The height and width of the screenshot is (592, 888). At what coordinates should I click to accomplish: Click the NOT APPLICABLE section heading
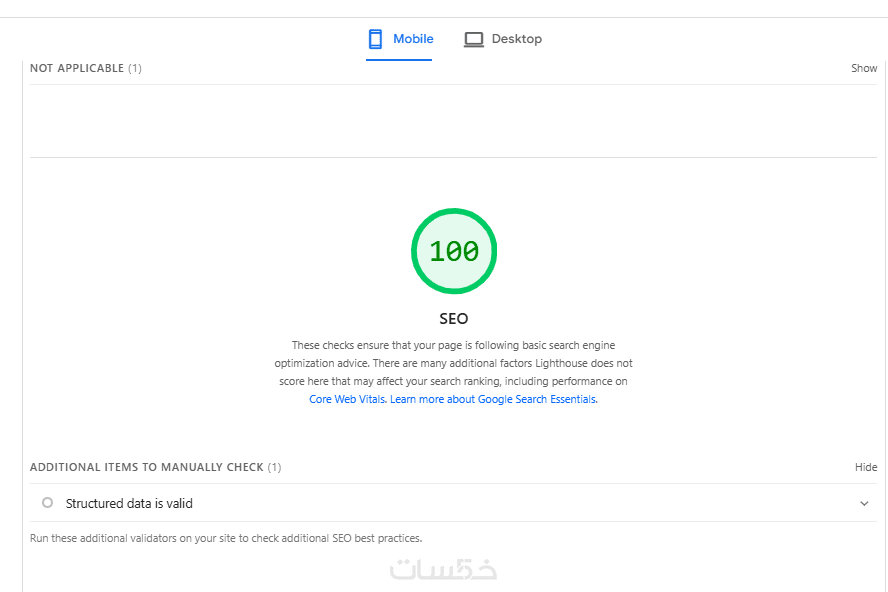coord(77,68)
